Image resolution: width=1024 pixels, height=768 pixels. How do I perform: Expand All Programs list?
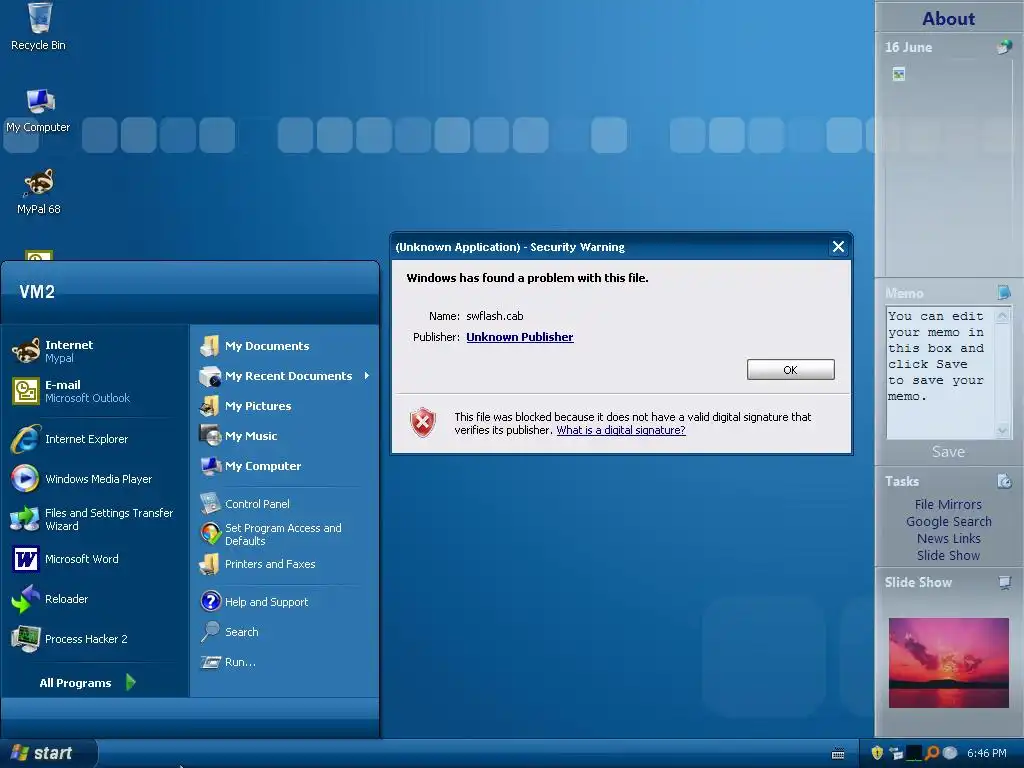pyautogui.click(x=88, y=682)
